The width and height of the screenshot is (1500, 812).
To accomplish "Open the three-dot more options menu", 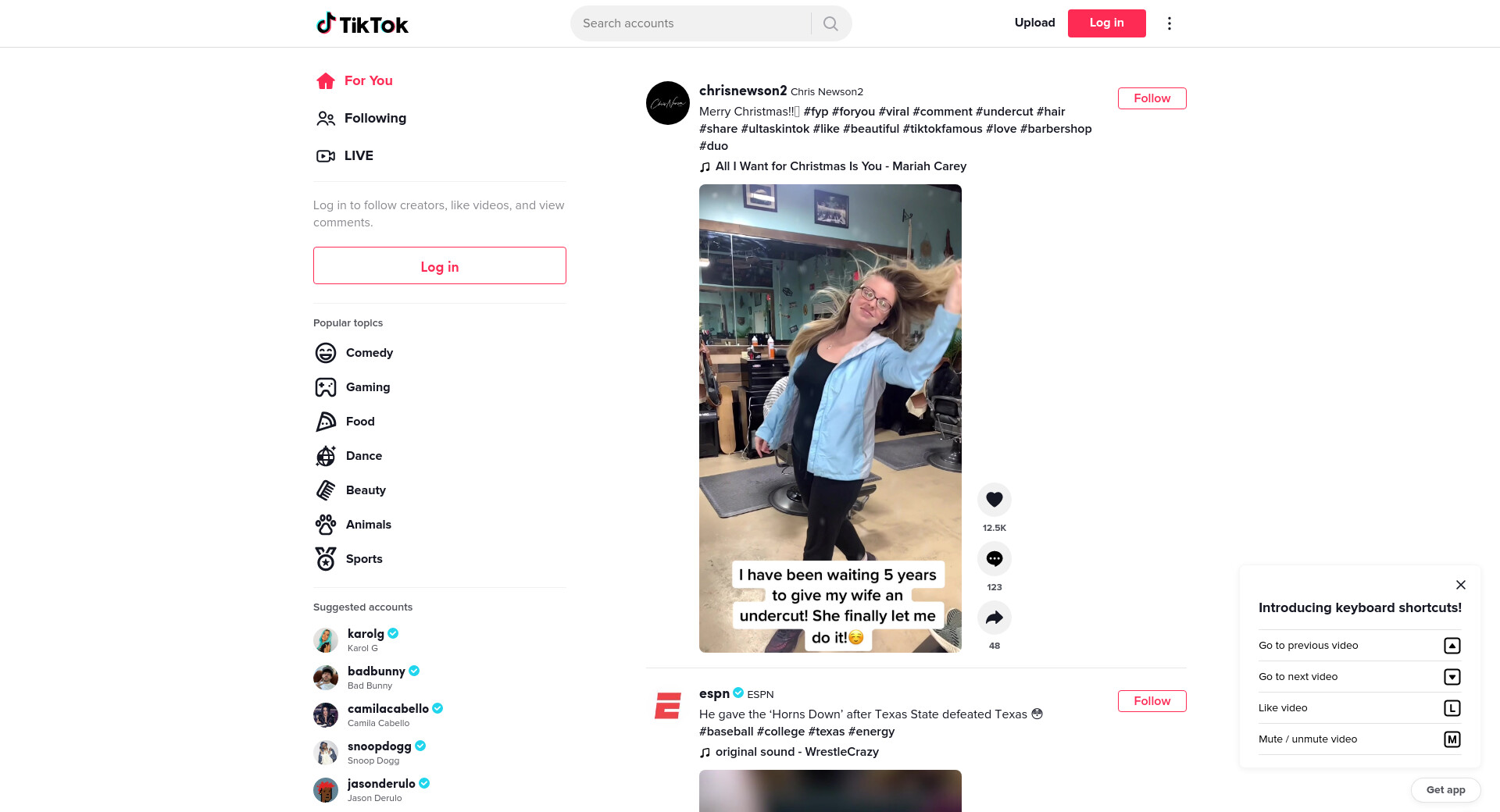I will (x=1169, y=23).
